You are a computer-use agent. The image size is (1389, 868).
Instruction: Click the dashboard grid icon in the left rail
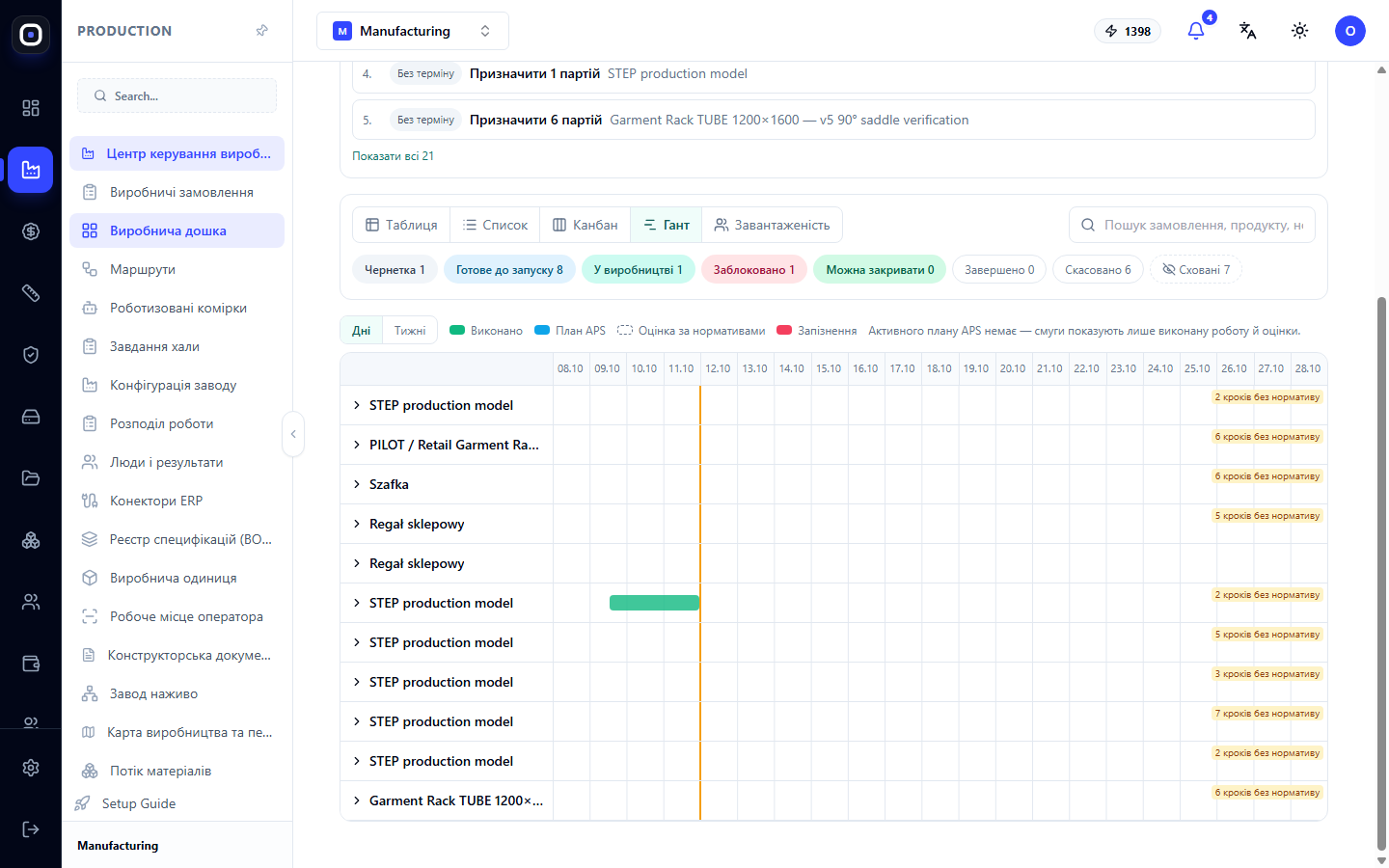click(x=31, y=108)
